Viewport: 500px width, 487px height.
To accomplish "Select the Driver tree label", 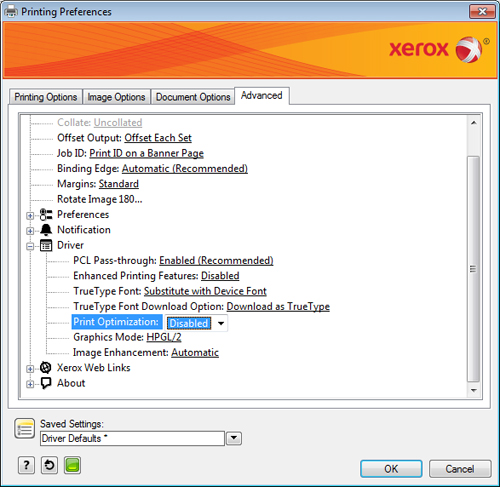I will [x=70, y=245].
